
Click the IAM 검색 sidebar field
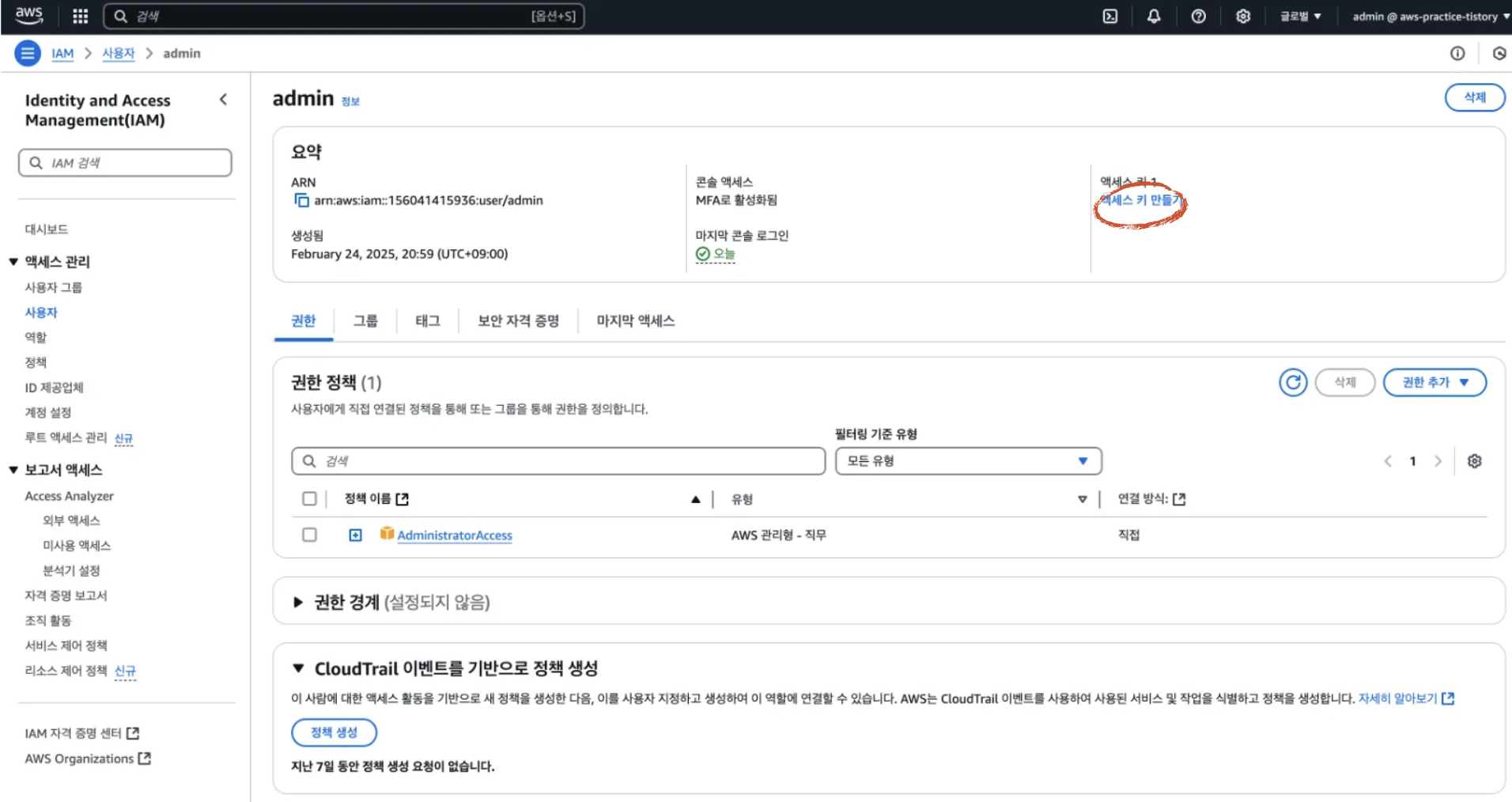click(x=125, y=162)
